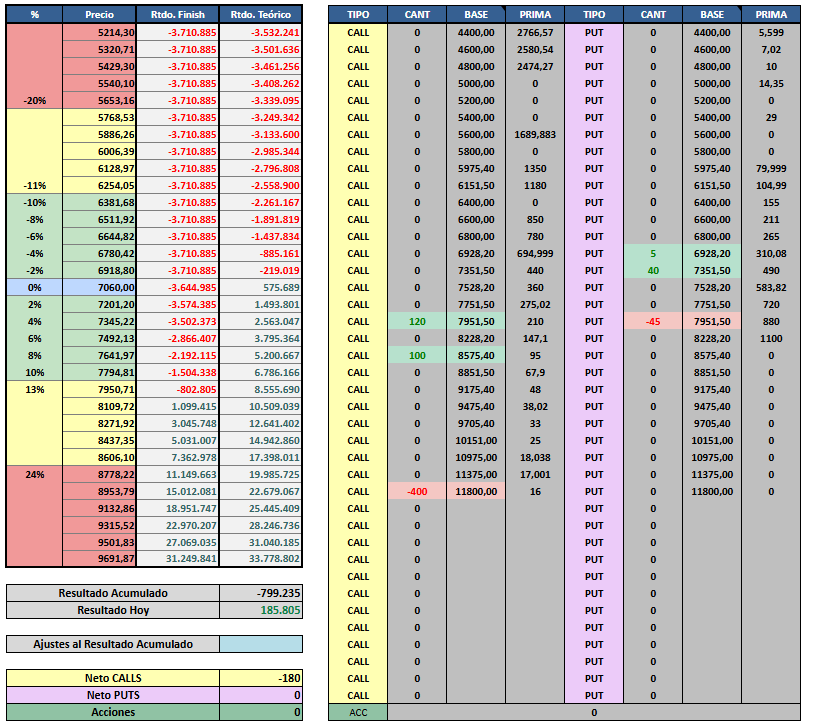The width and height of the screenshot is (813, 723).
Task: Select price cell 5214,30
Action: point(99,32)
